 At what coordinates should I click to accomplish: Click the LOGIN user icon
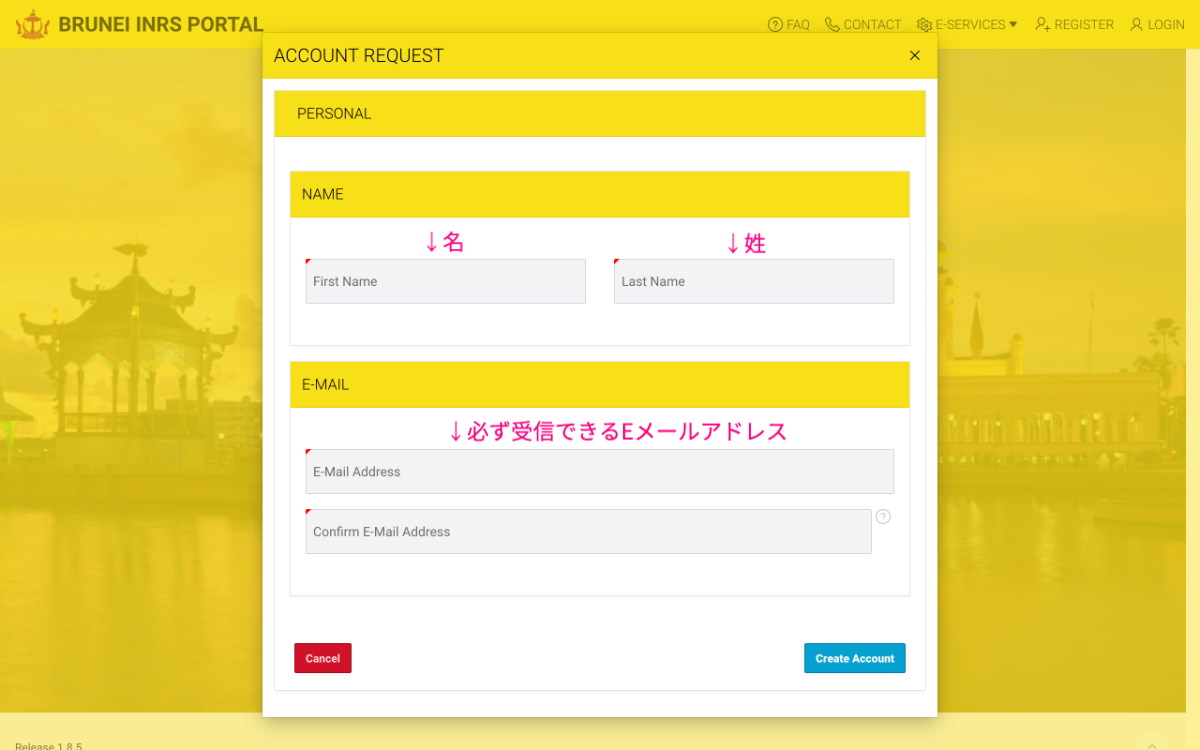[1136, 24]
